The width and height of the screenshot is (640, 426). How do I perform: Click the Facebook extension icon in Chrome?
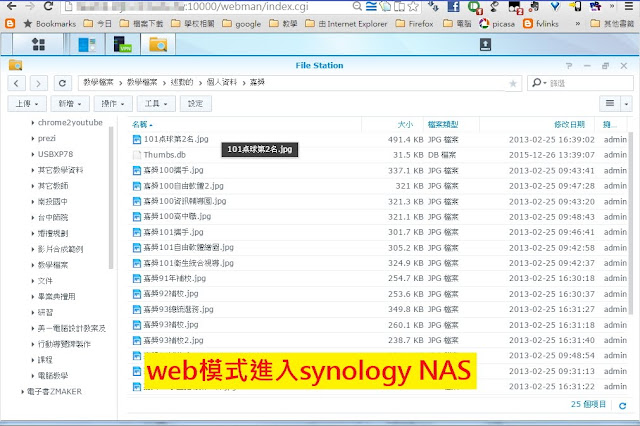pyautogui.click(x=453, y=7)
